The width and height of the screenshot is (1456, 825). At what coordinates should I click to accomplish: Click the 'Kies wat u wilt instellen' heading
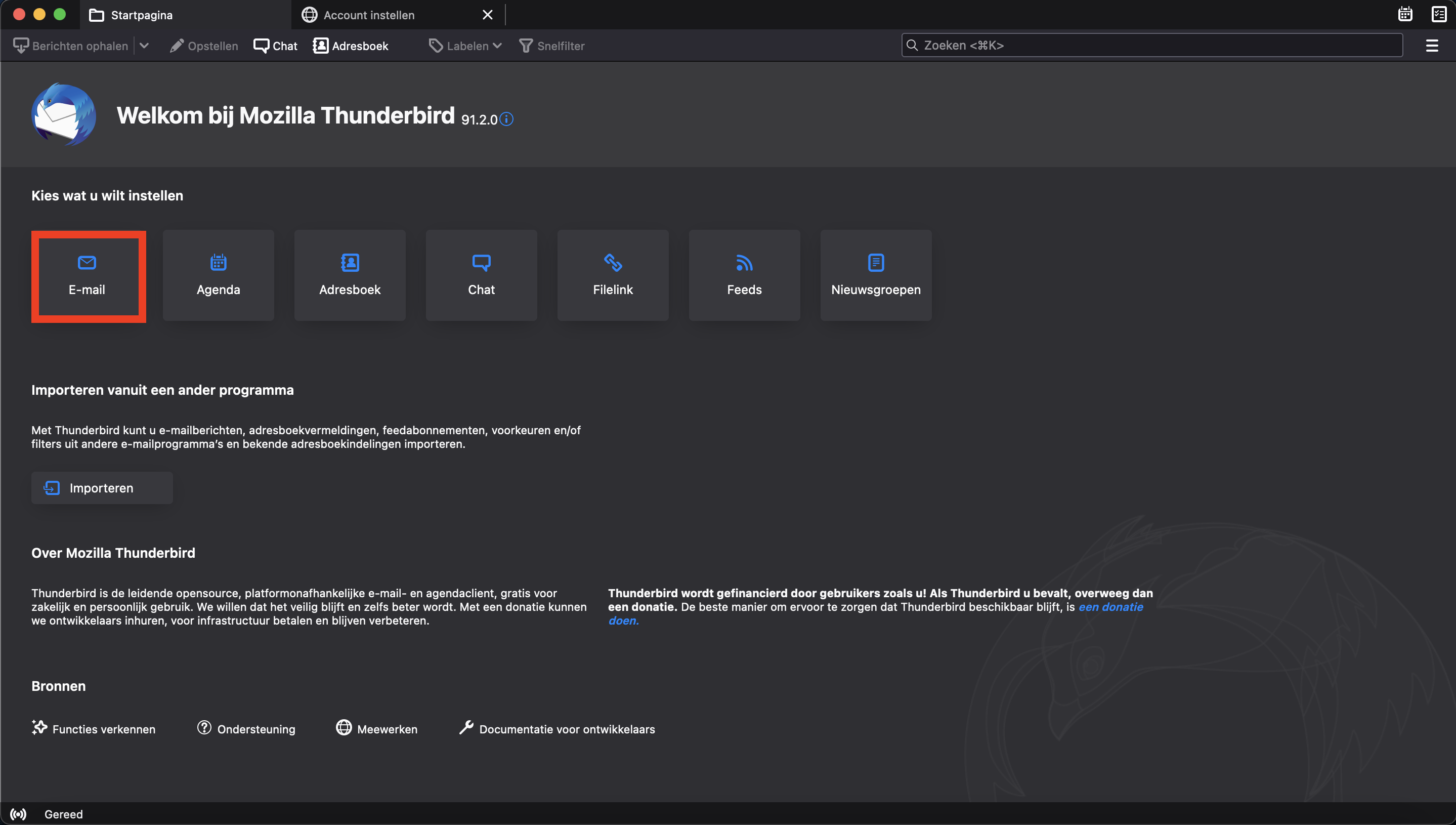coord(107,195)
